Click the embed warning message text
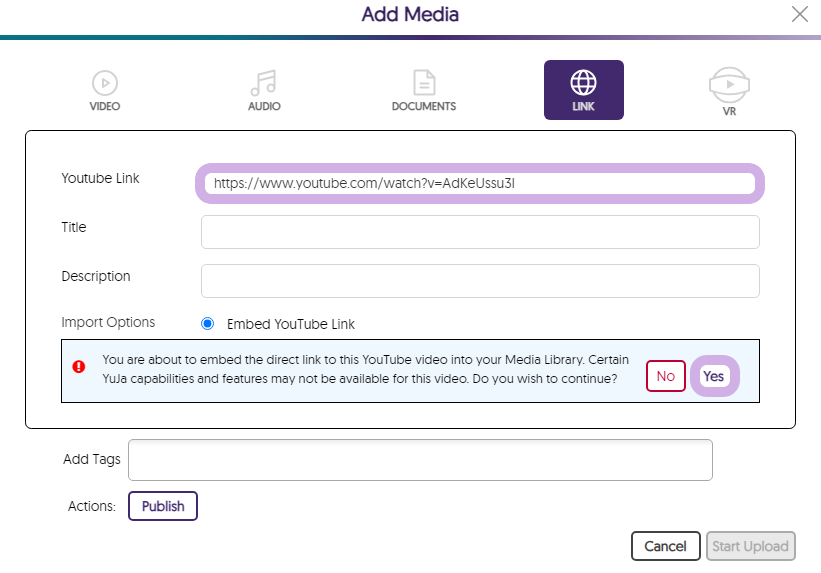 point(360,370)
